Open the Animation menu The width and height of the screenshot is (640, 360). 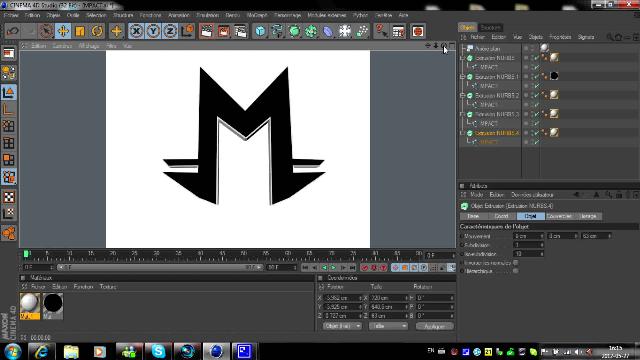[x=179, y=15]
